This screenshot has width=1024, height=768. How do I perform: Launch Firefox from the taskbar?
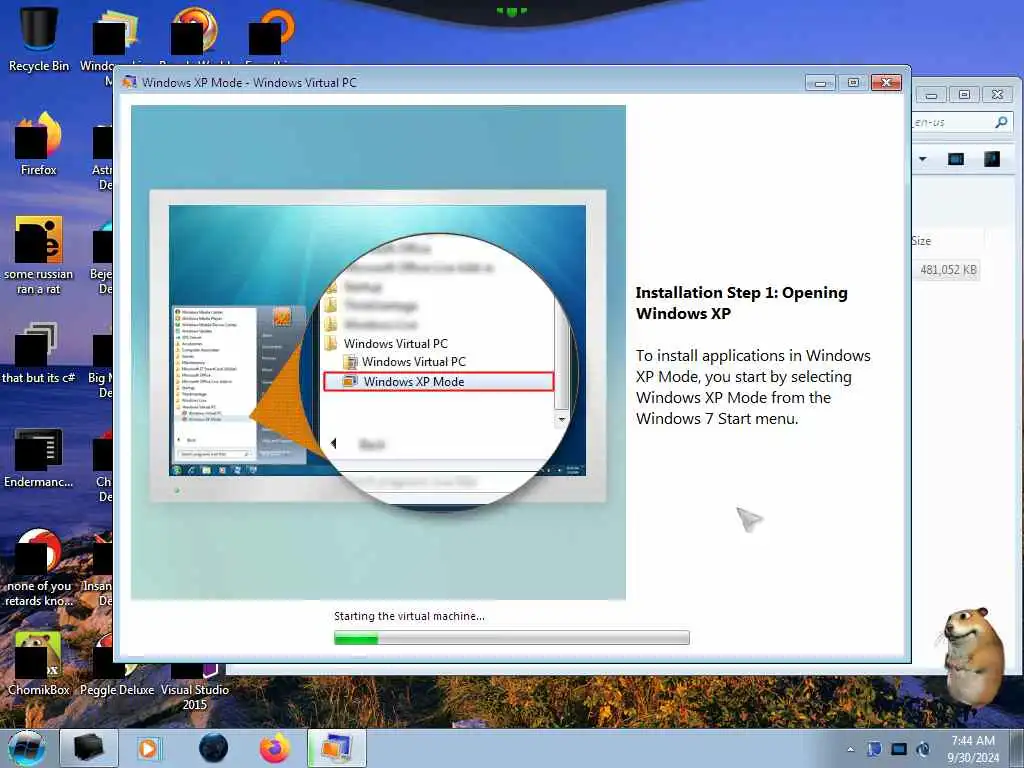coord(275,748)
